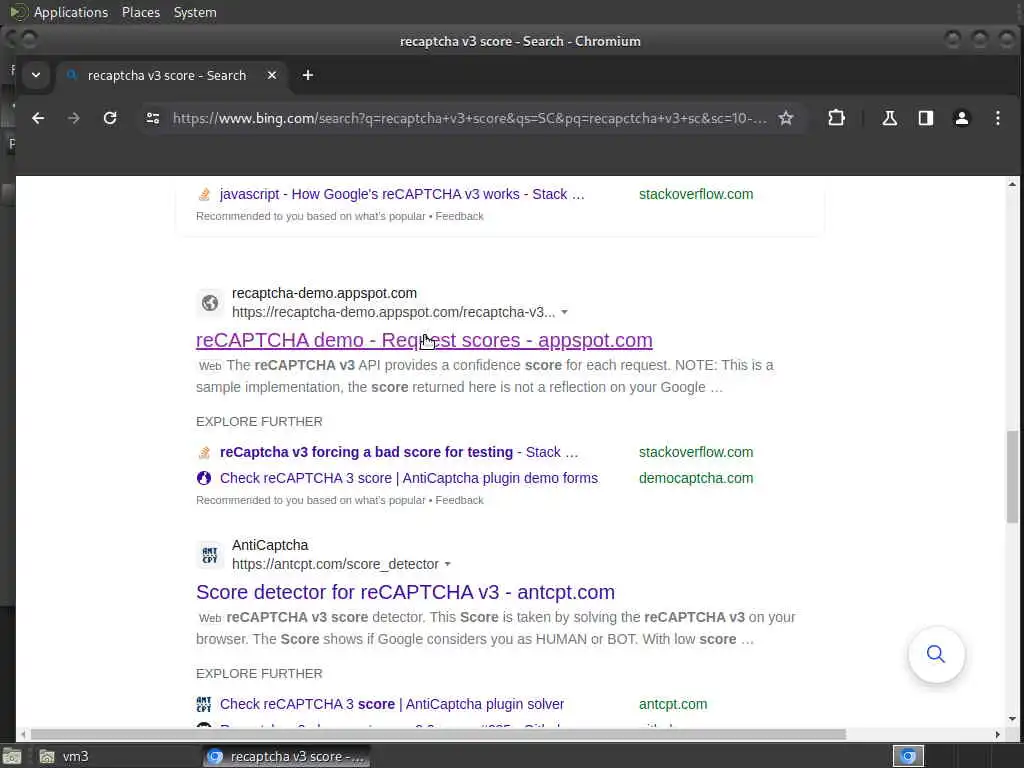The image size is (1024, 768).
Task: Reload the Bing search page
Action: click(x=110, y=118)
